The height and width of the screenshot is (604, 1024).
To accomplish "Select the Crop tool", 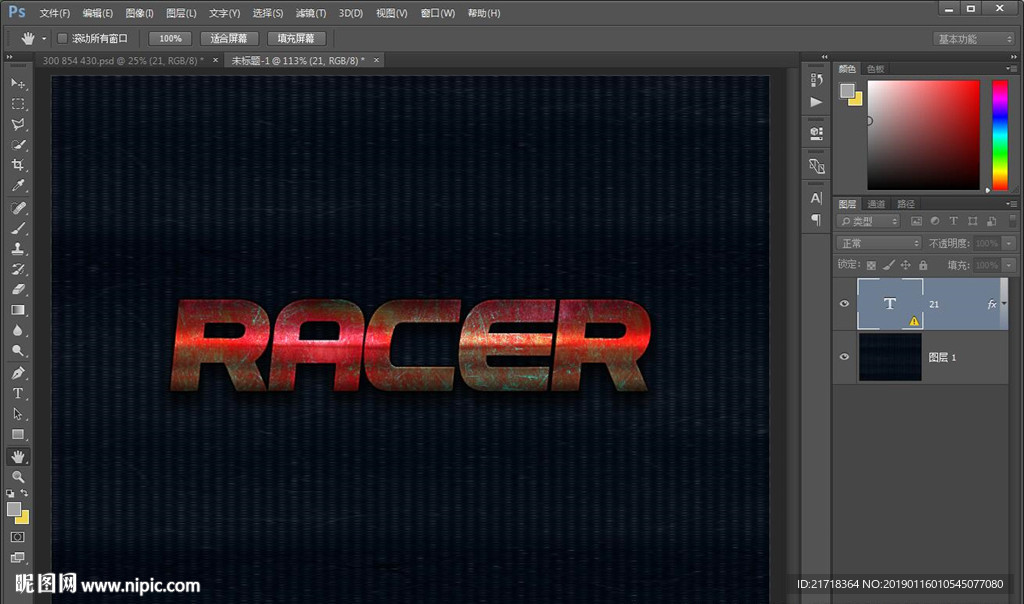I will click(18, 165).
